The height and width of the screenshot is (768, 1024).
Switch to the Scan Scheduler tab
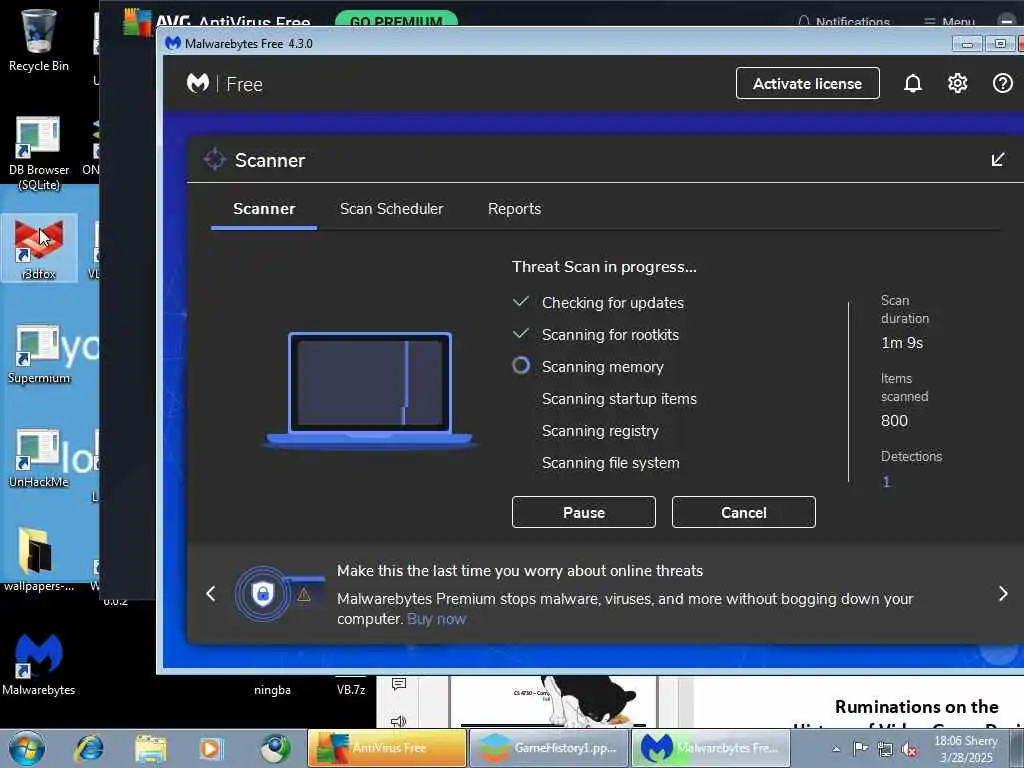point(391,209)
